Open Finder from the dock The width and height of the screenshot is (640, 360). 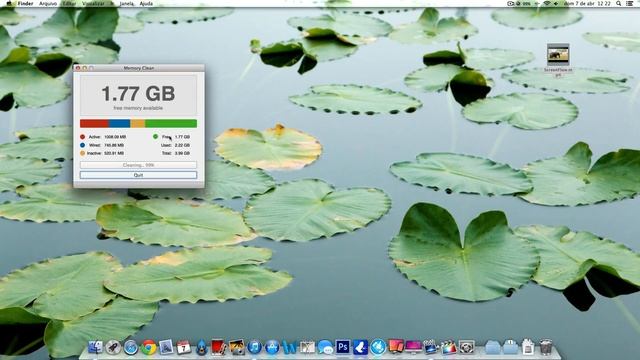coord(96,347)
